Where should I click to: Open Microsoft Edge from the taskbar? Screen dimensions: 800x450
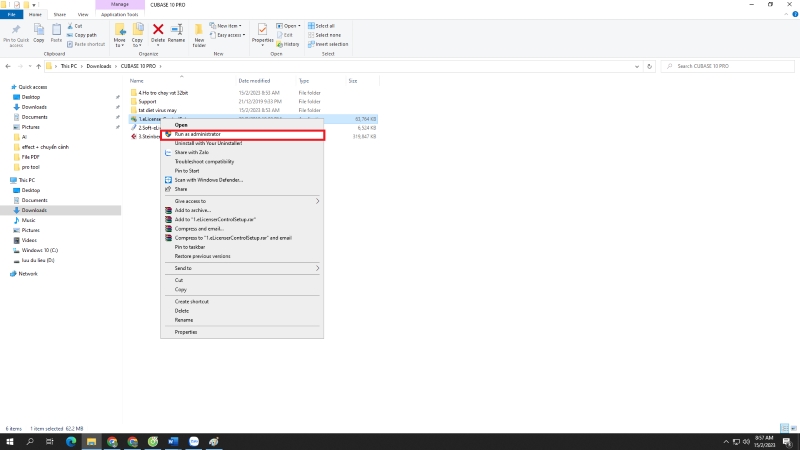71,442
